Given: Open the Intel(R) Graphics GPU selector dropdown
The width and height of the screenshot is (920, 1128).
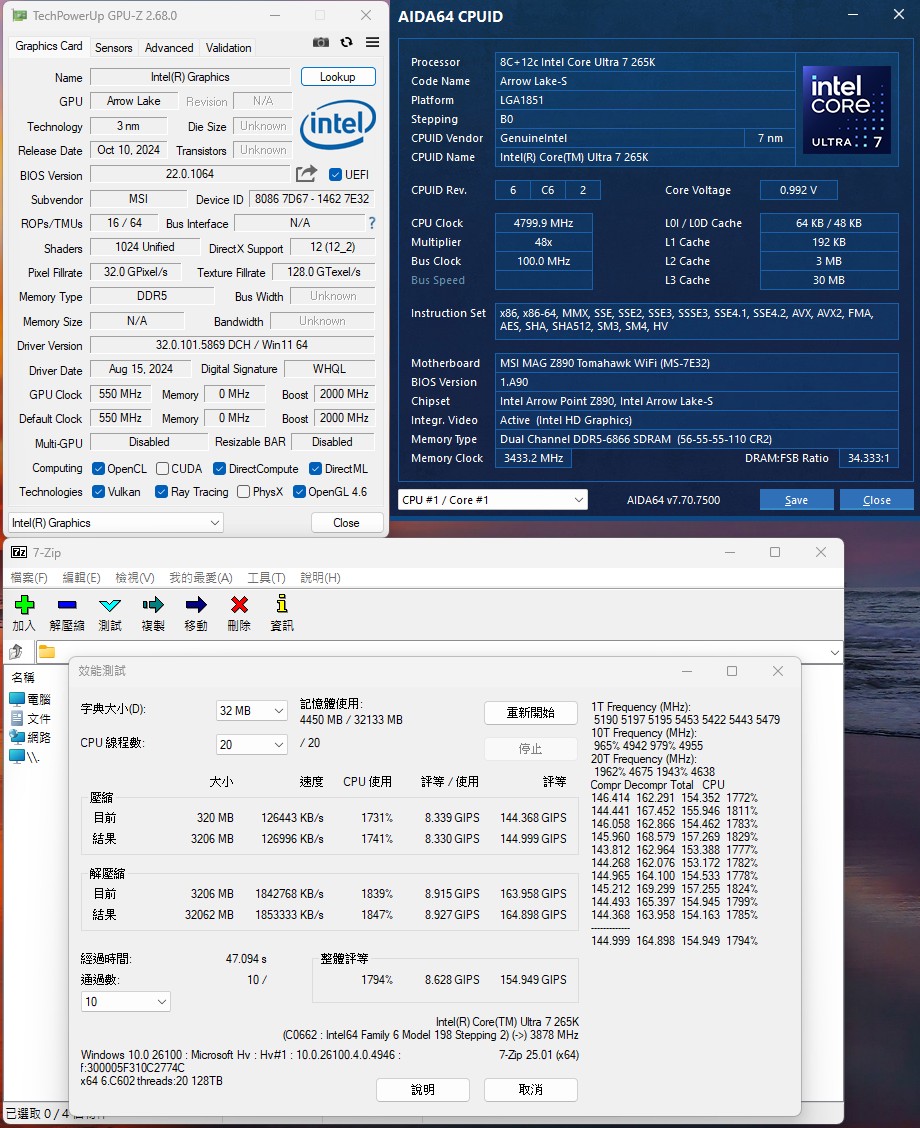Looking at the screenshot, I should point(116,523).
